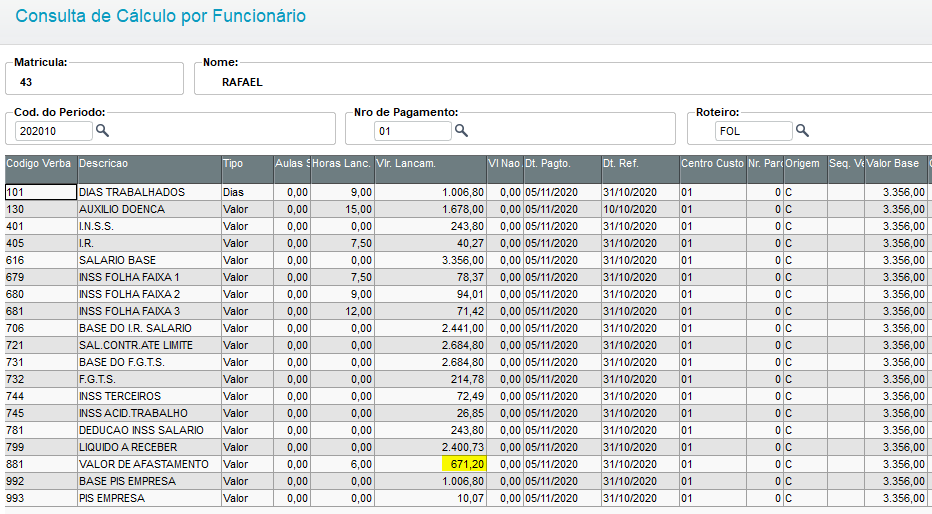The image size is (932, 514).
Task: Click the Centro Custo column header
Action: [713, 169]
